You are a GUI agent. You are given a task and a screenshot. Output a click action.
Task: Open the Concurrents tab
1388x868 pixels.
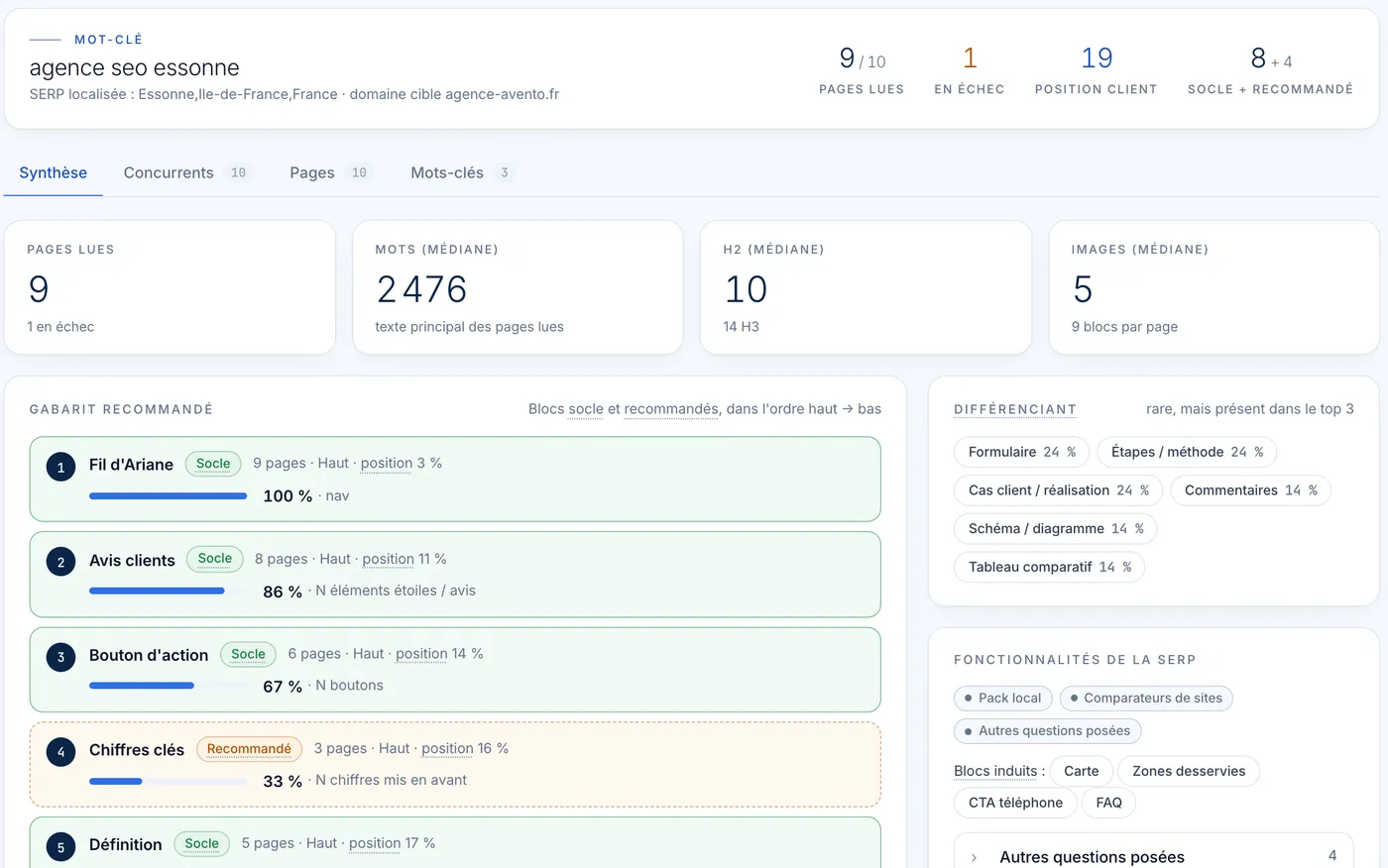(x=187, y=172)
